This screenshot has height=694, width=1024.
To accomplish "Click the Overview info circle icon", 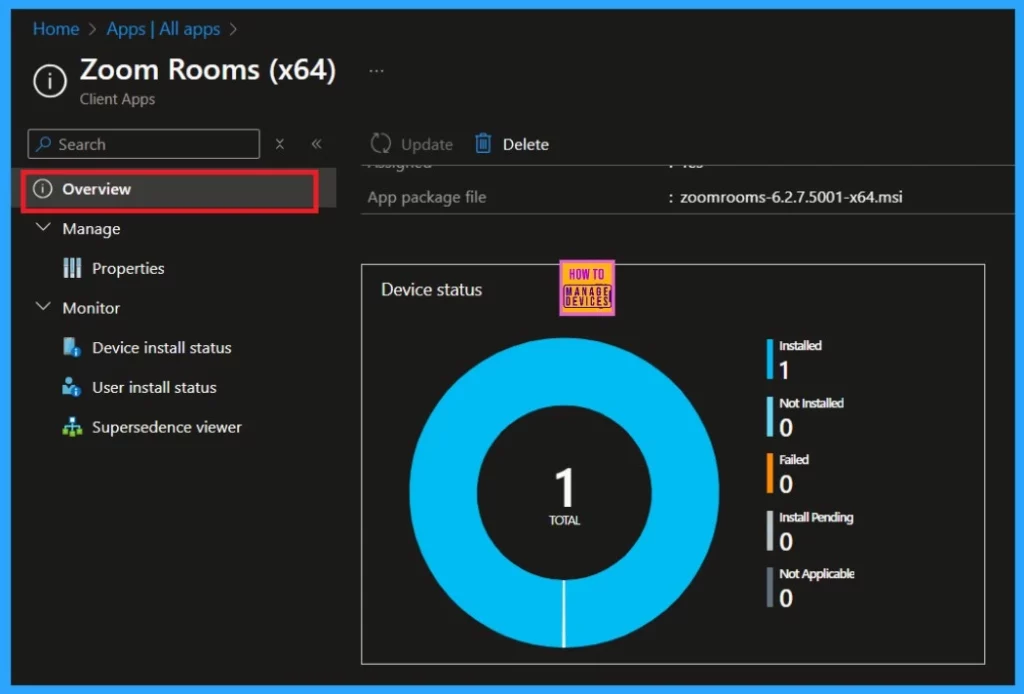I will (42, 189).
